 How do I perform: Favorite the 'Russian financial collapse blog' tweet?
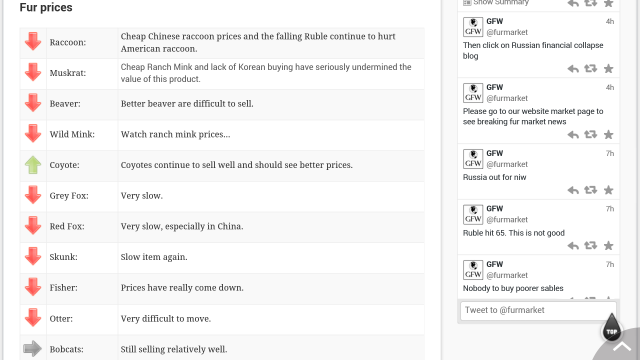(x=608, y=68)
